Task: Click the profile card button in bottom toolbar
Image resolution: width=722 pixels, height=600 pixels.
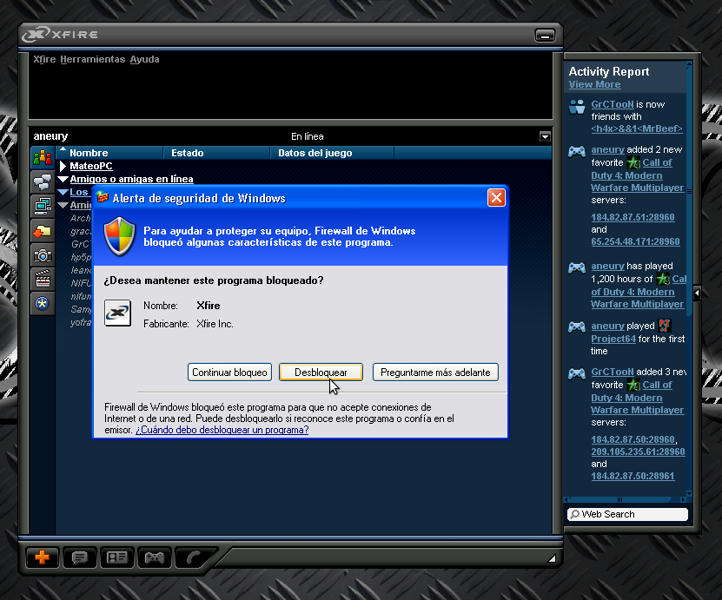Action: pyautogui.click(x=117, y=558)
